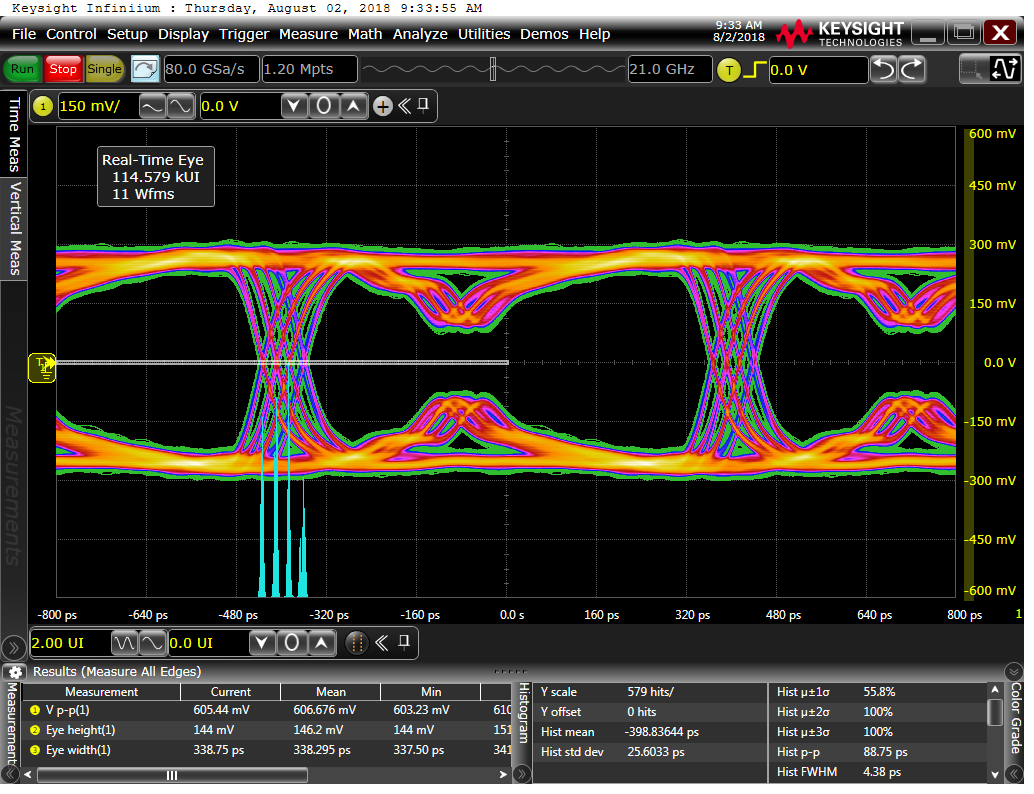Click the redo arrow icon

[x=912, y=69]
